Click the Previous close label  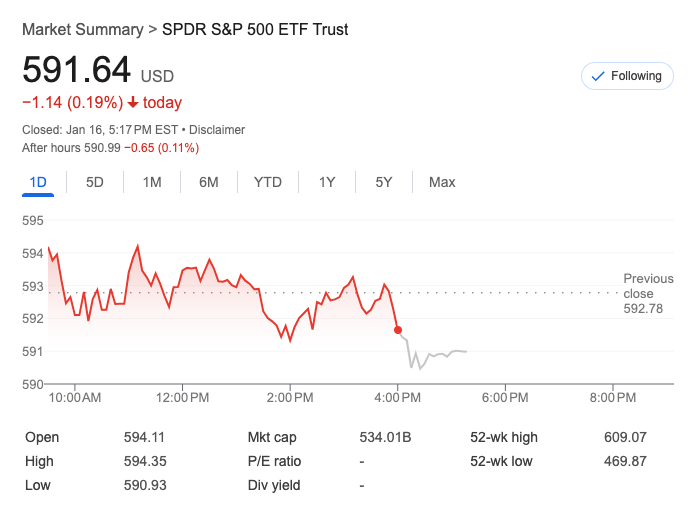(648, 286)
